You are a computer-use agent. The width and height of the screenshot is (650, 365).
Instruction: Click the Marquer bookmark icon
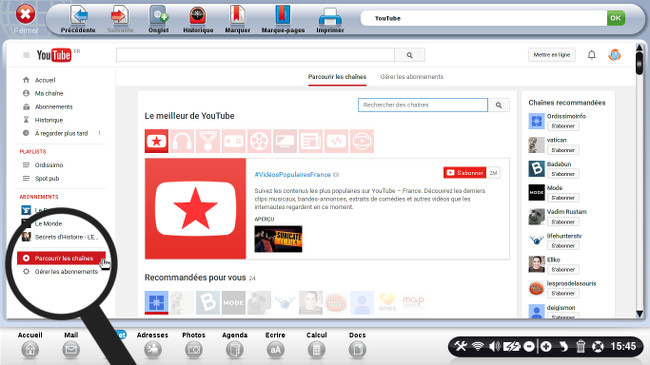click(x=238, y=15)
